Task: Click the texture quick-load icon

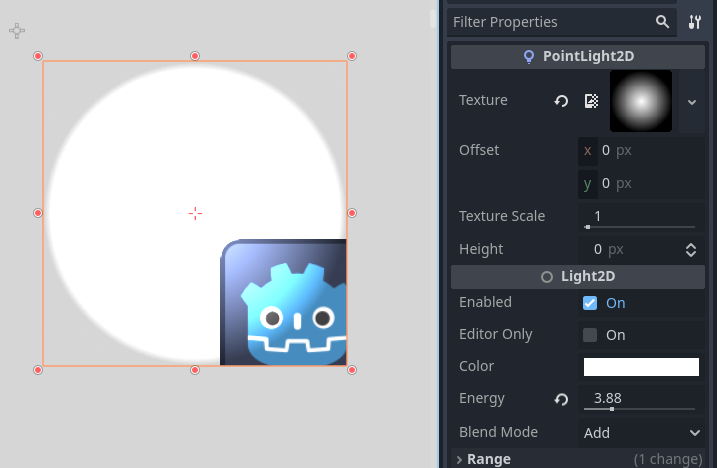Action: tap(591, 101)
